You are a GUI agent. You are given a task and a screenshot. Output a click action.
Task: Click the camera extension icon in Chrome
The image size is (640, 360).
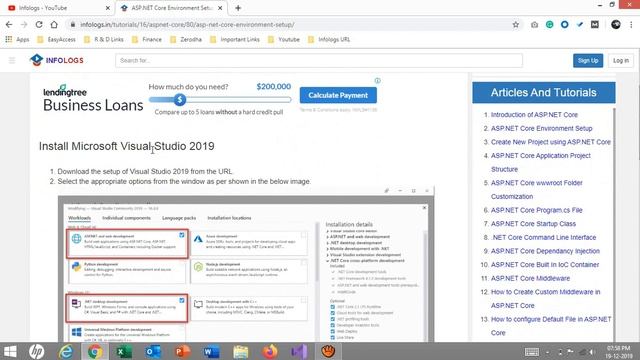[x=534, y=24]
